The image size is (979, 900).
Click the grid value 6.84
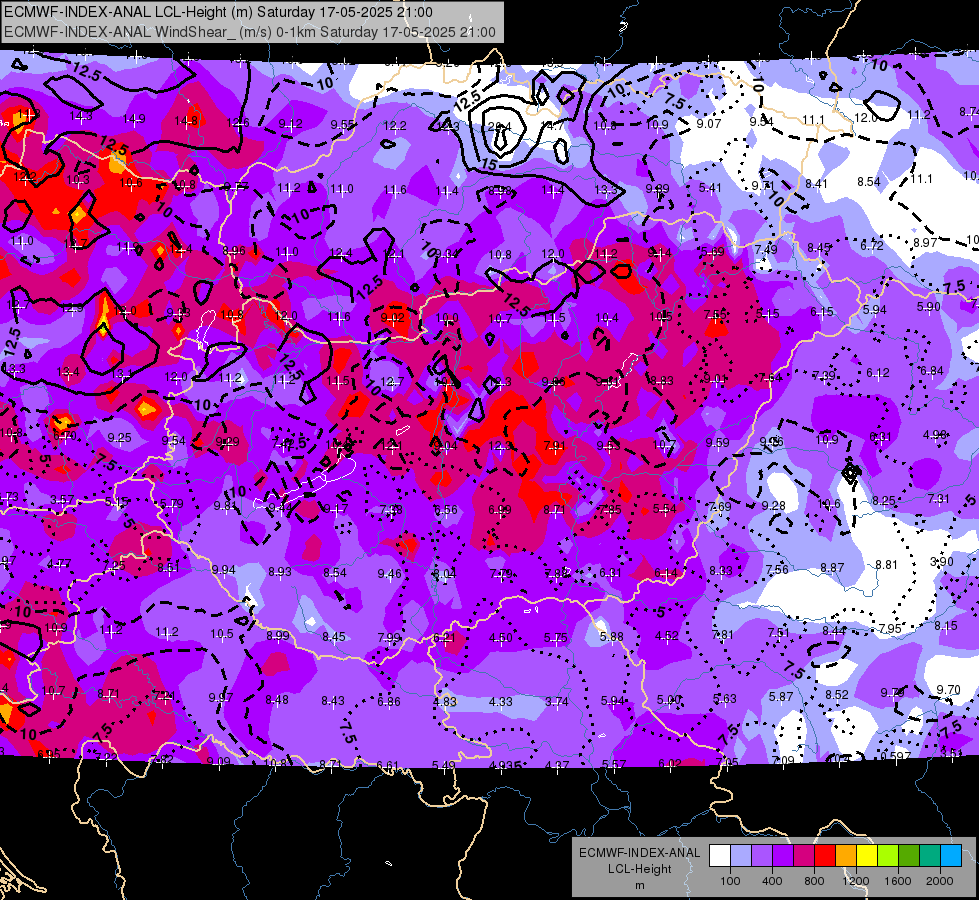click(x=932, y=371)
